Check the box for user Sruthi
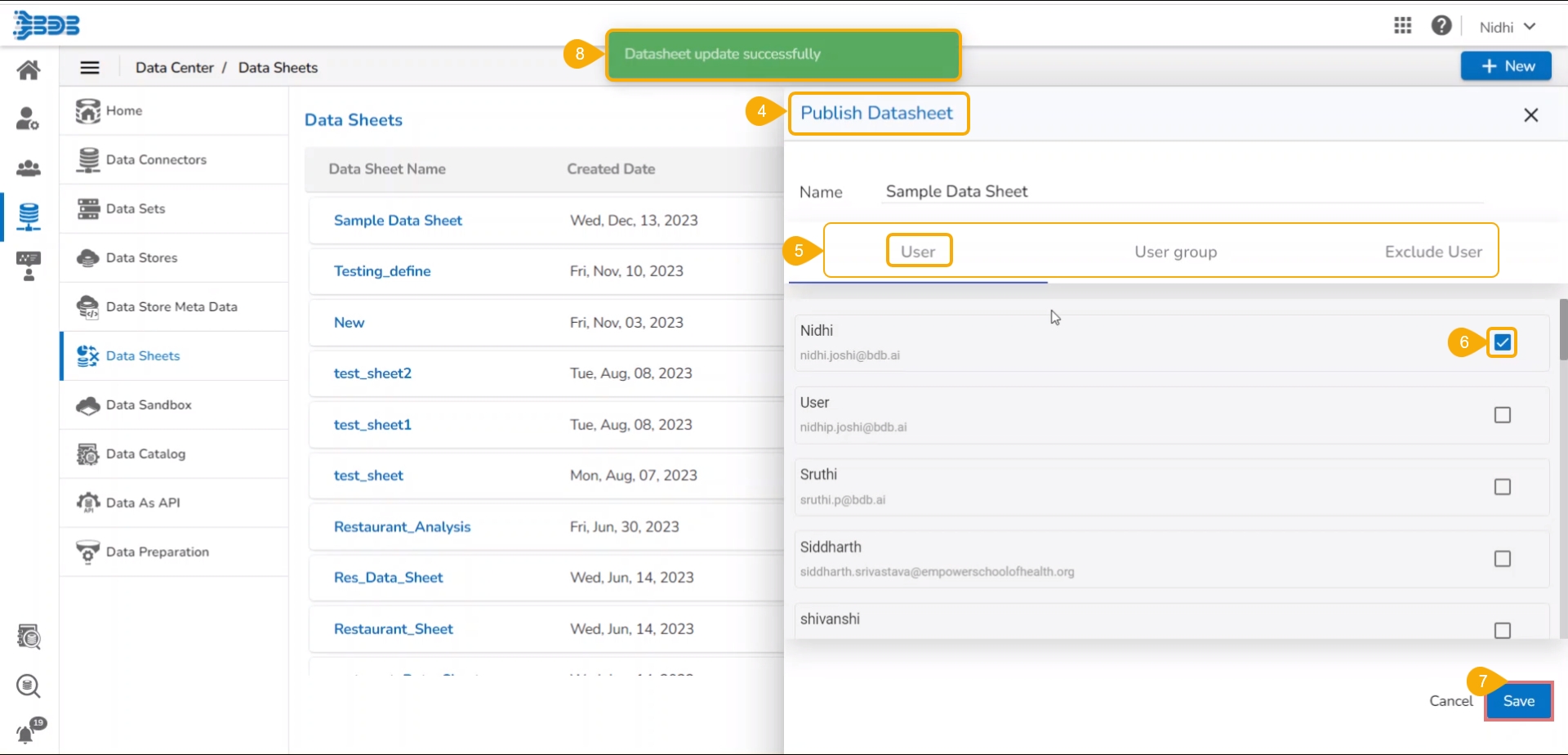The image size is (1568, 755). pyautogui.click(x=1502, y=487)
